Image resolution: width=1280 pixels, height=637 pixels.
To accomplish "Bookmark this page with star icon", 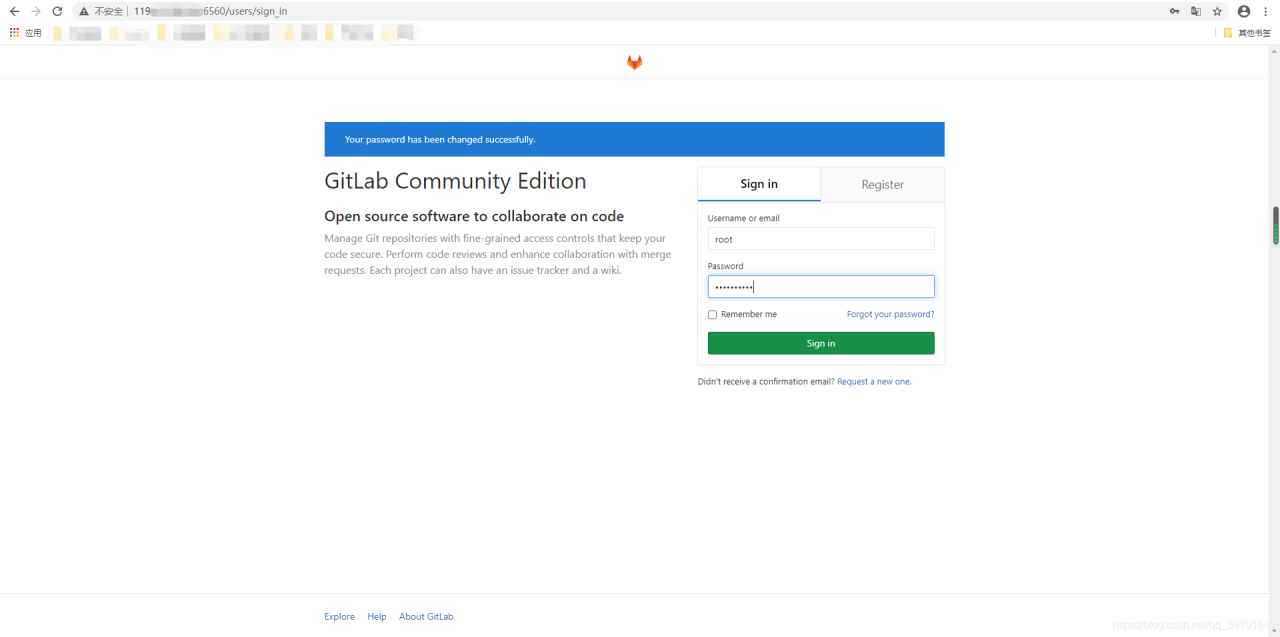I will click(1217, 11).
